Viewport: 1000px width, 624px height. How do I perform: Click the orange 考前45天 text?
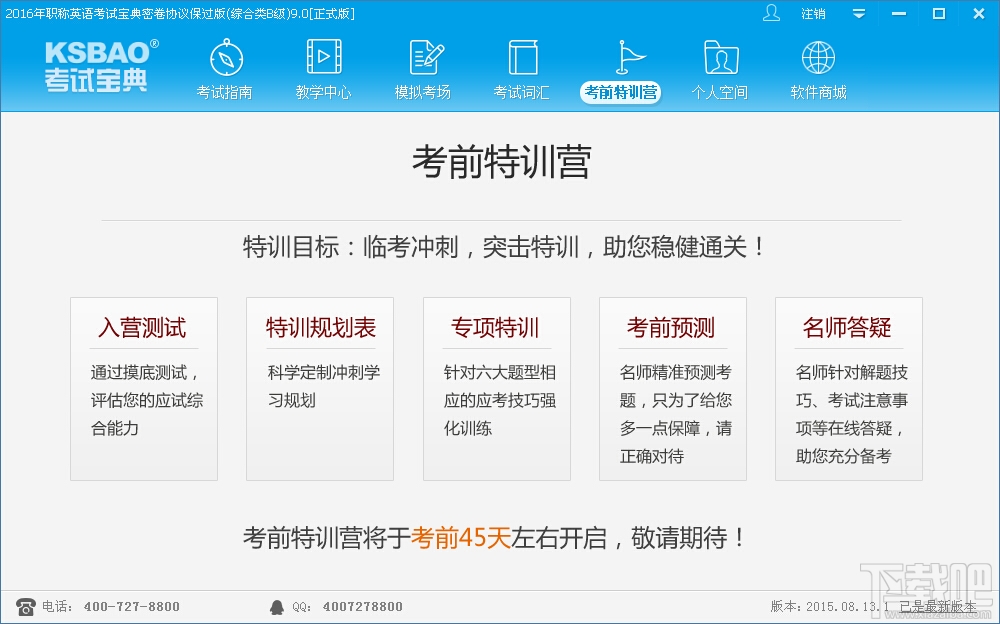tap(460, 537)
